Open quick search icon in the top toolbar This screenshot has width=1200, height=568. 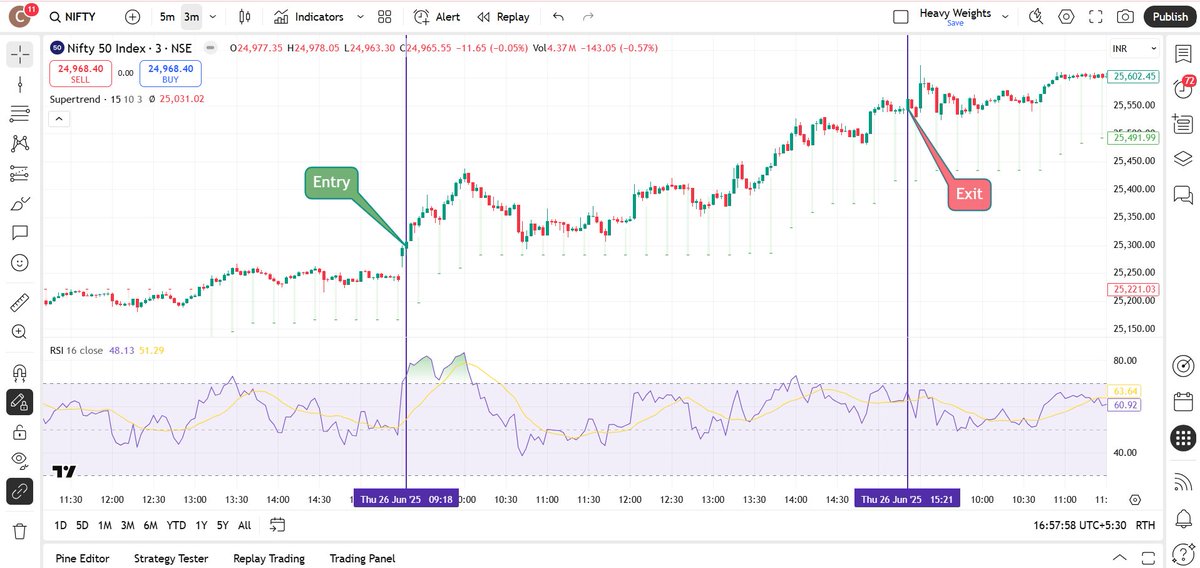click(1036, 17)
